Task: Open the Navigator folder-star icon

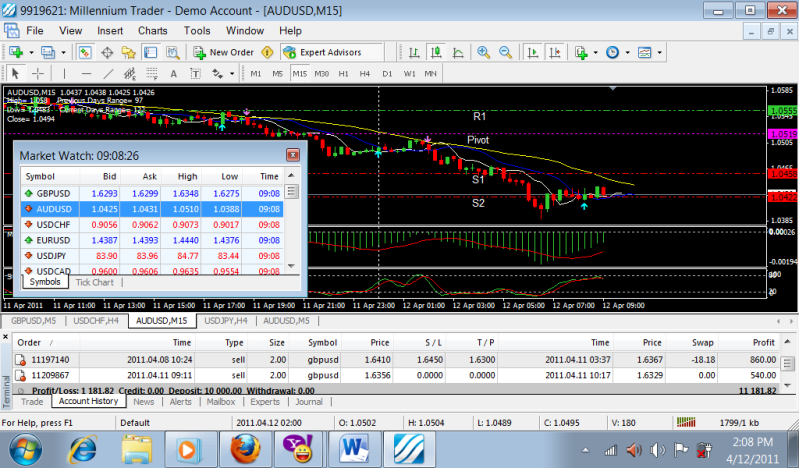Action: 129,52
